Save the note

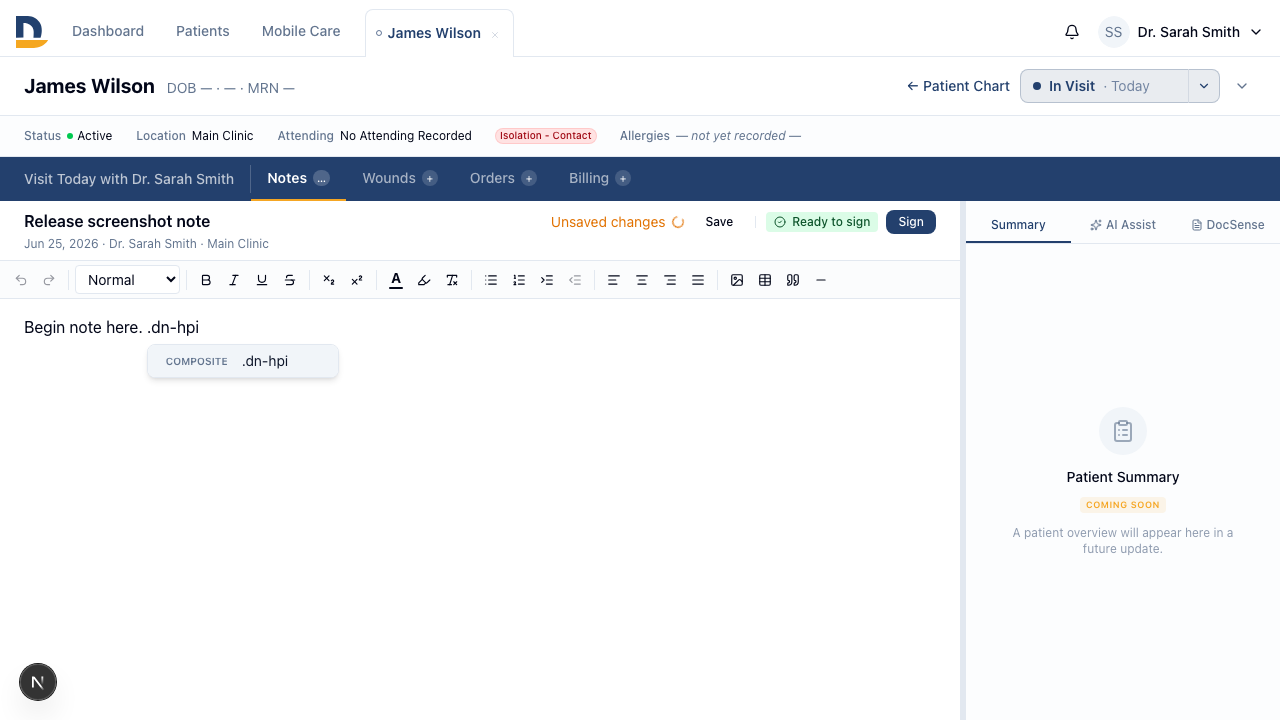pyautogui.click(x=719, y=222)
